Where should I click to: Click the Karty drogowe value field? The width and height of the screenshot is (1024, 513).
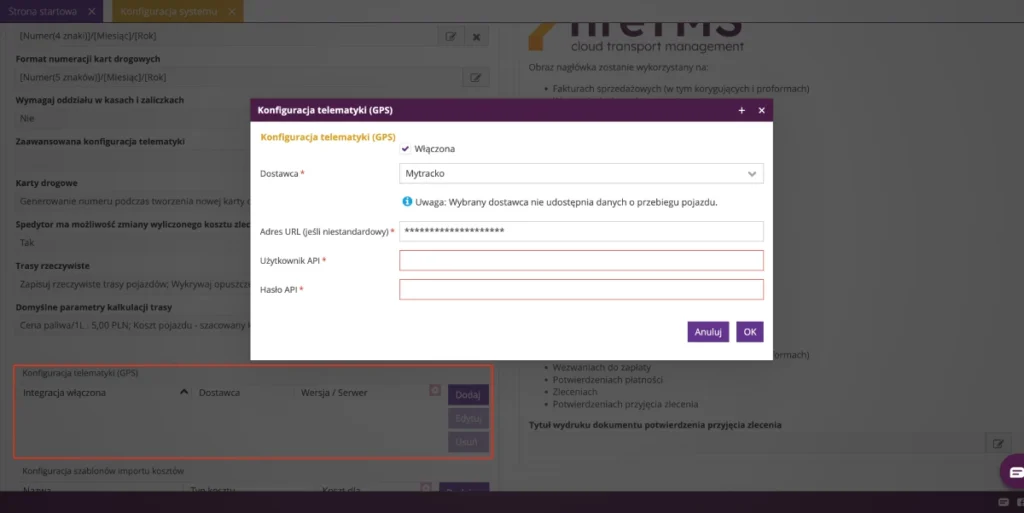tap(133, 201)
